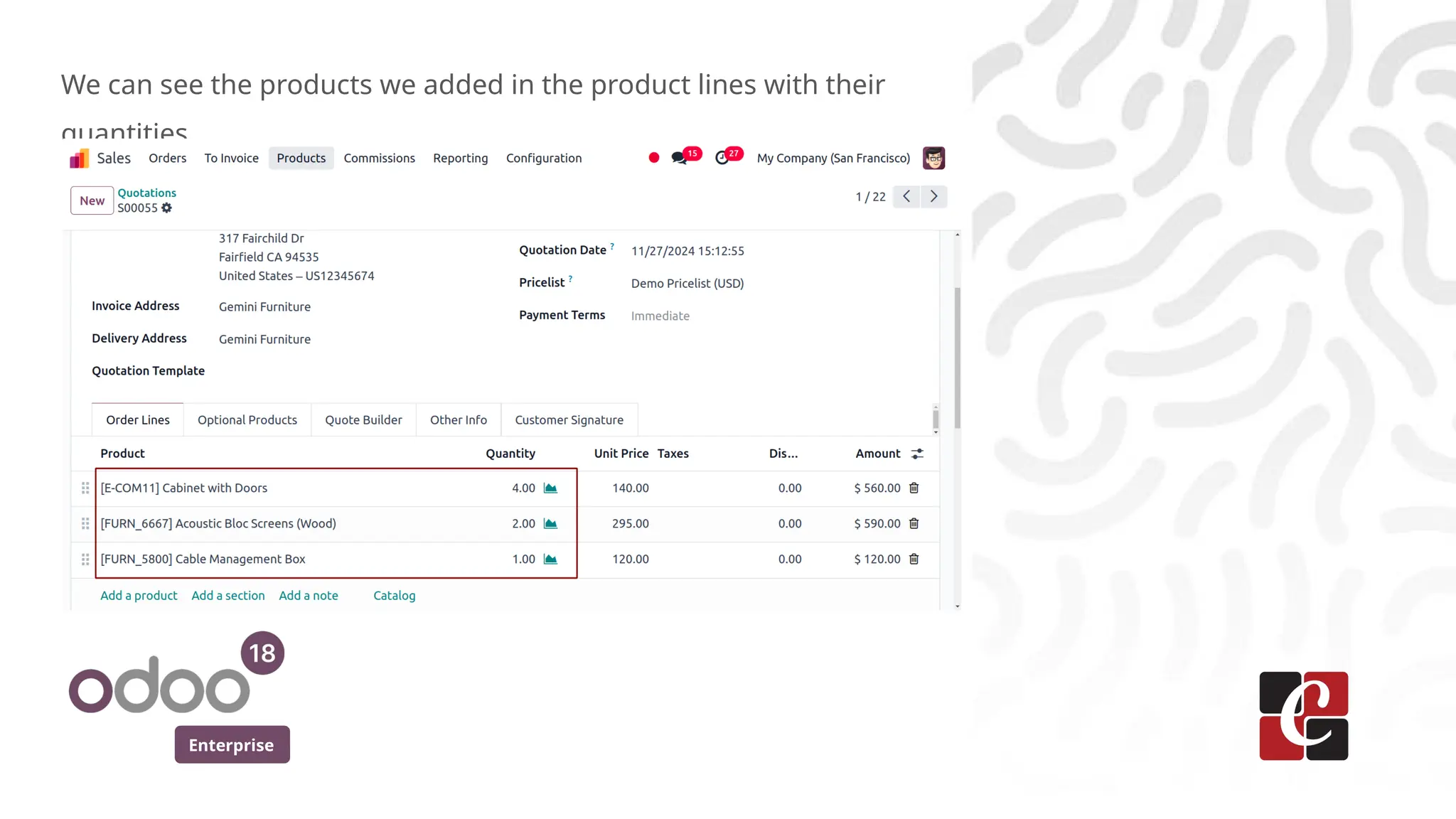Open Delivery Address field Gemini Furniture

(264, 339)
